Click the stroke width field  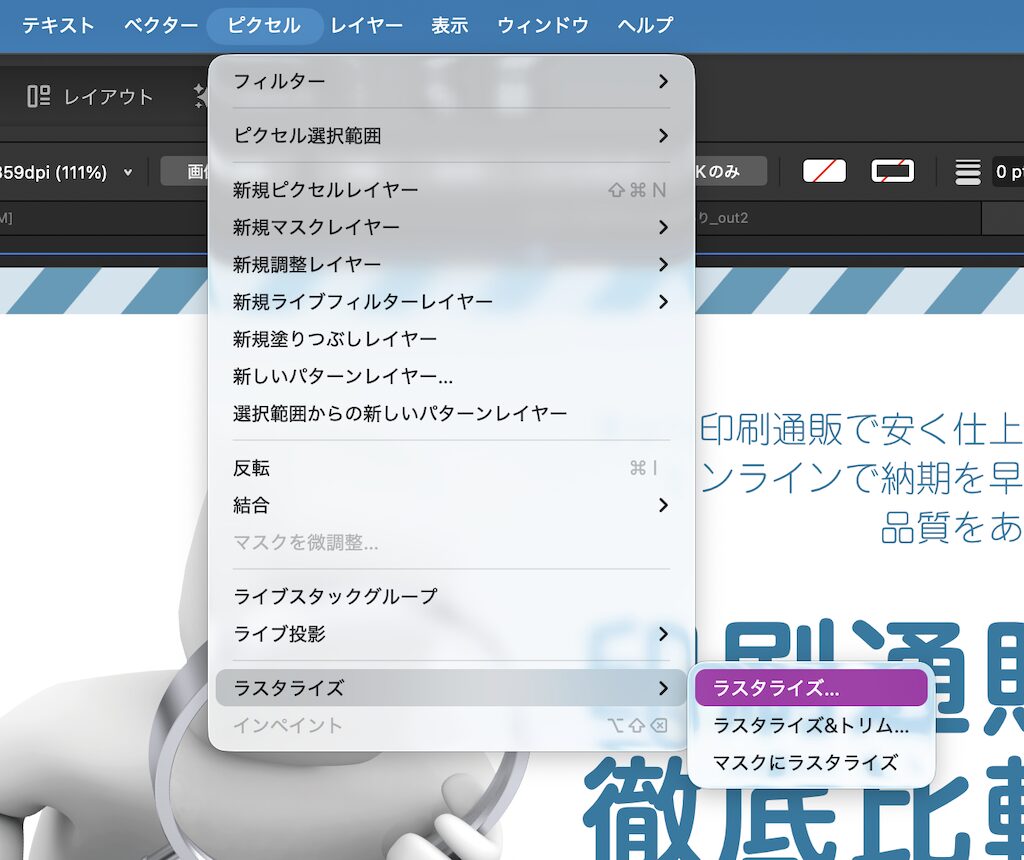coord(1007,172)
